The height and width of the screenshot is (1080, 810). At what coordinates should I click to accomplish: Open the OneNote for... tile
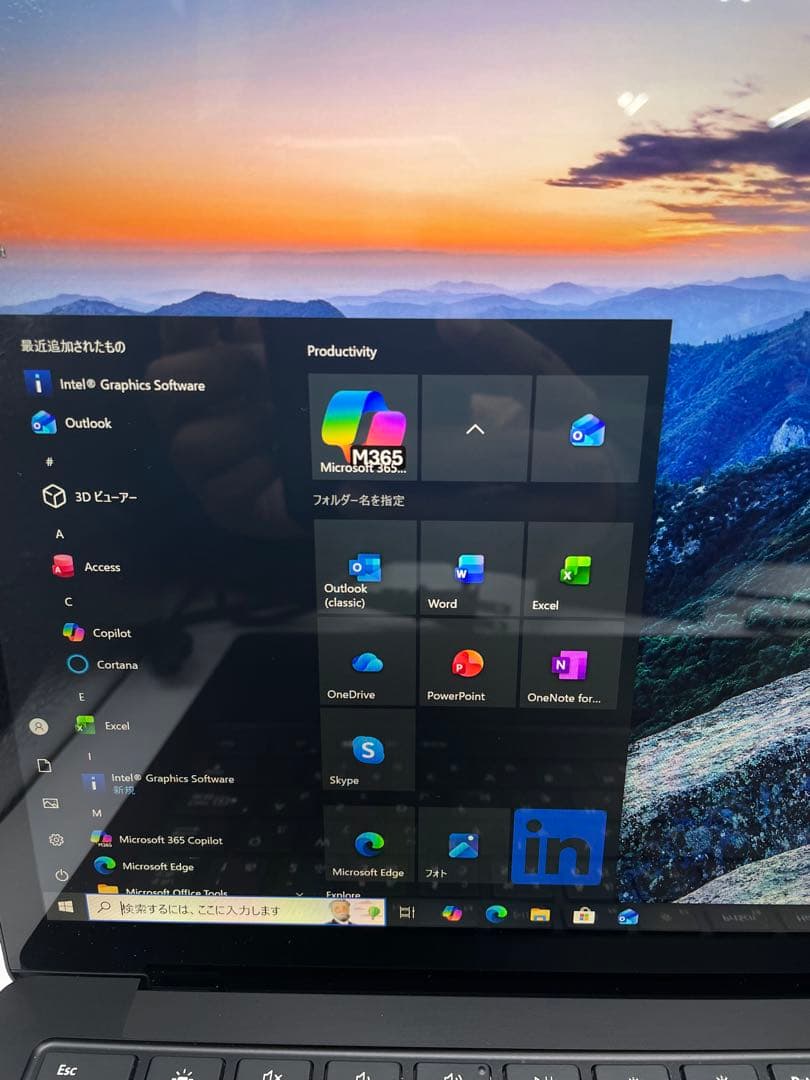pos(570,665)
